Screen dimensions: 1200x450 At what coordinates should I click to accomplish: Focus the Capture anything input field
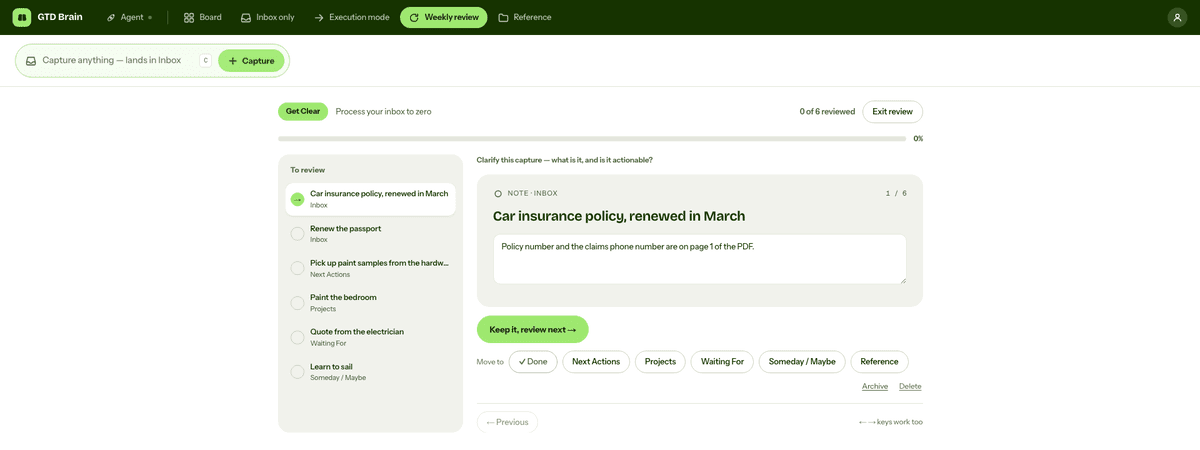(x=112, y=60)
